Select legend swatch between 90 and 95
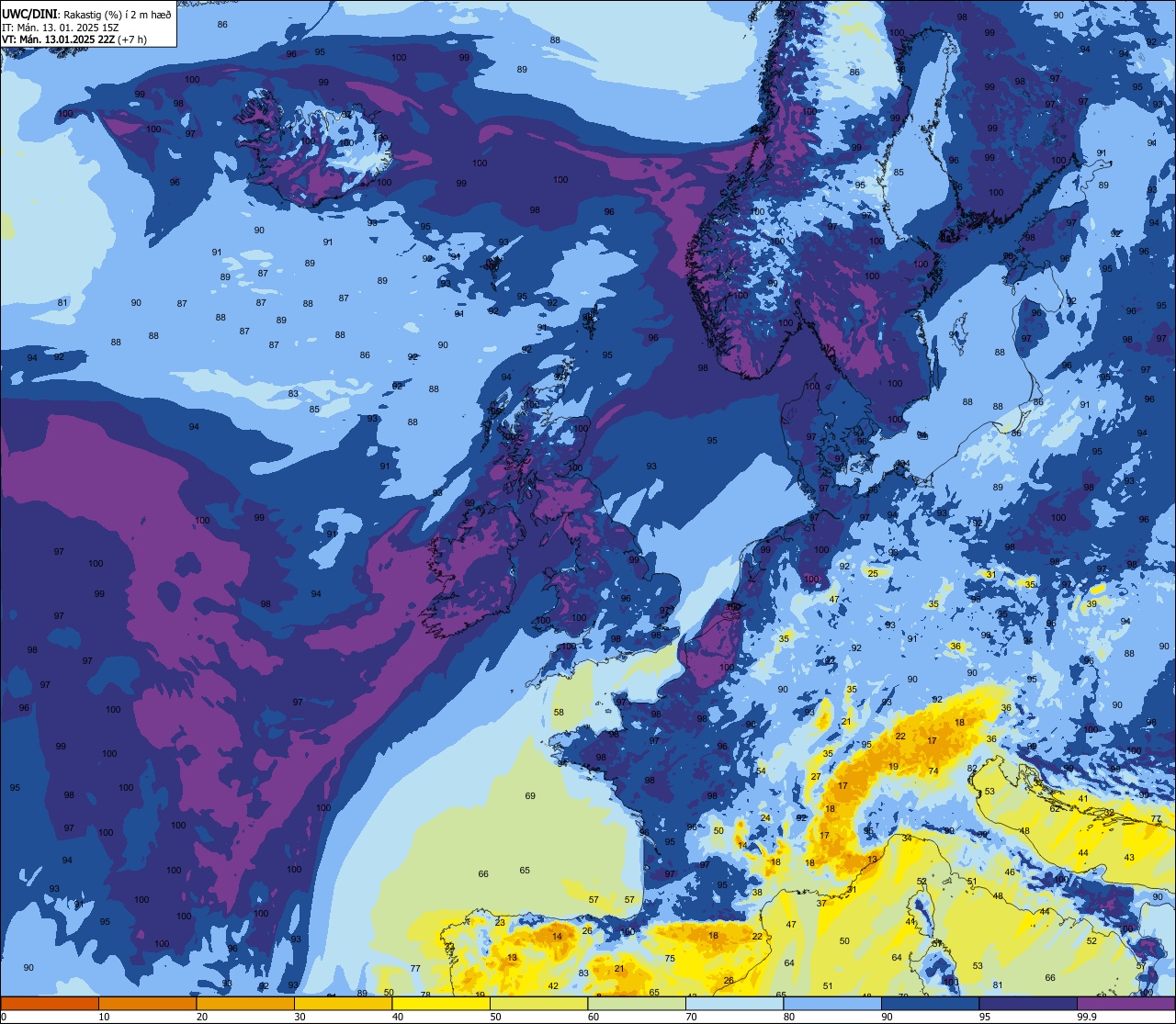The width and height of the screenshot is (1176, 1024). (x=930, y=1003)
